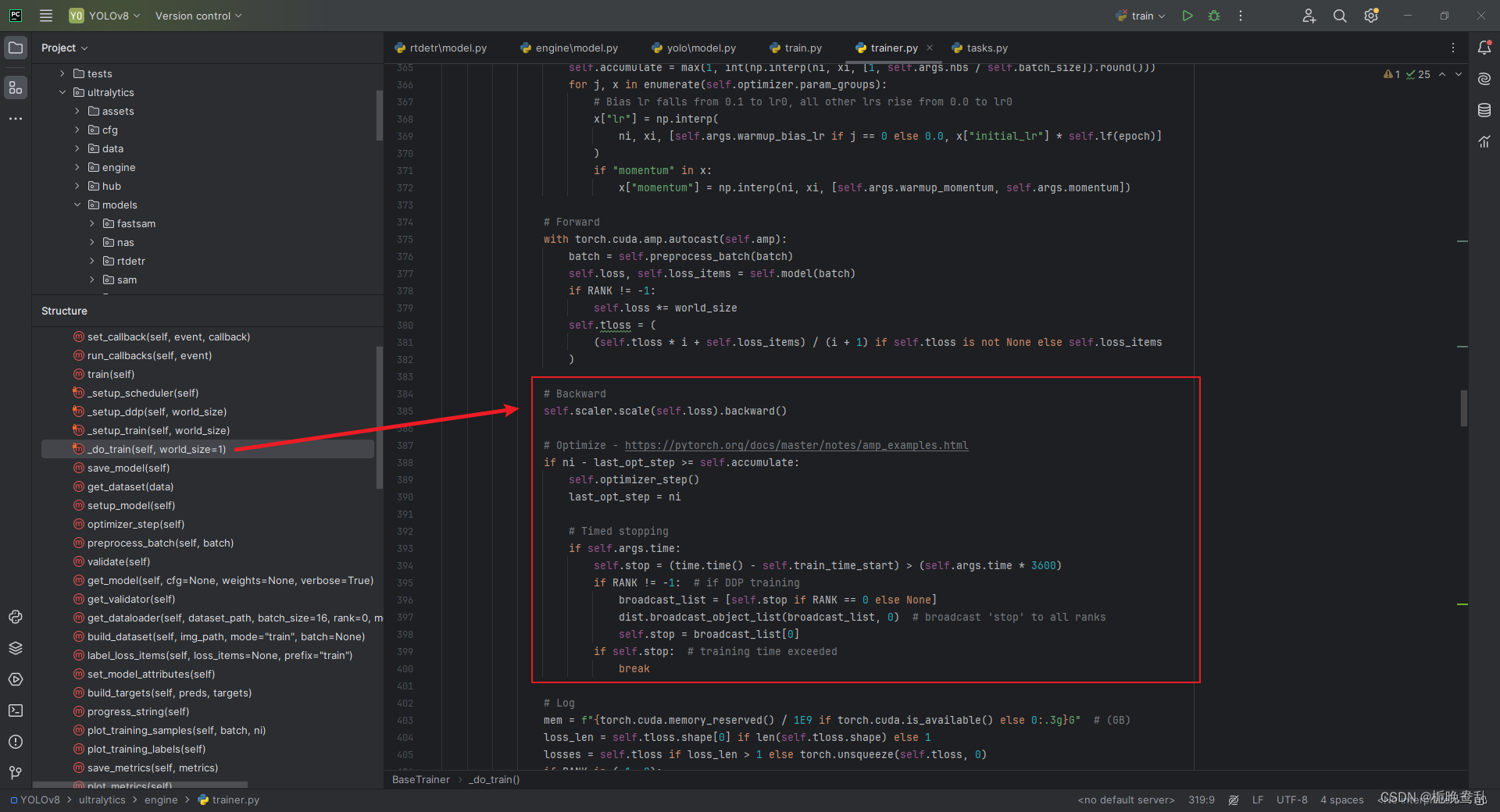Expand the rtdetr folder
This screenshot has width=1500, height=812.
point(92,261)
